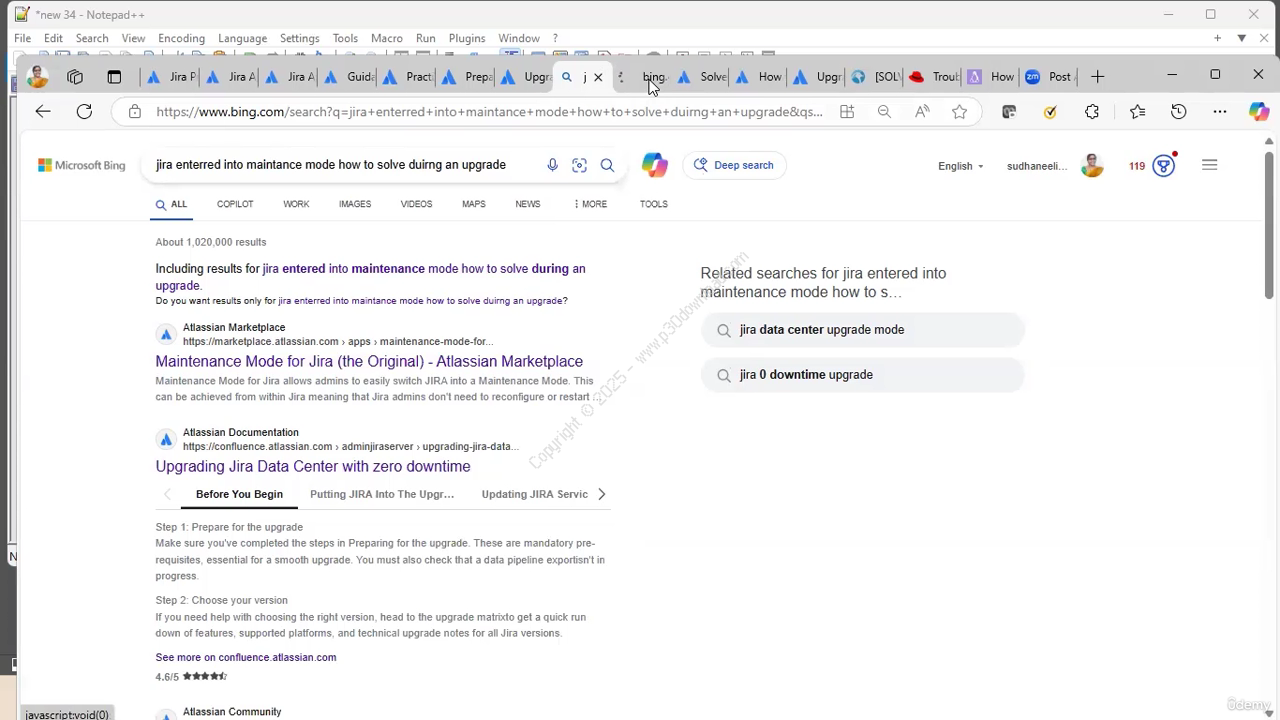The image size is (1280, 720).
Task: Open Copilot sidebar in Edge toolbar
Action: click(1259, 112)
